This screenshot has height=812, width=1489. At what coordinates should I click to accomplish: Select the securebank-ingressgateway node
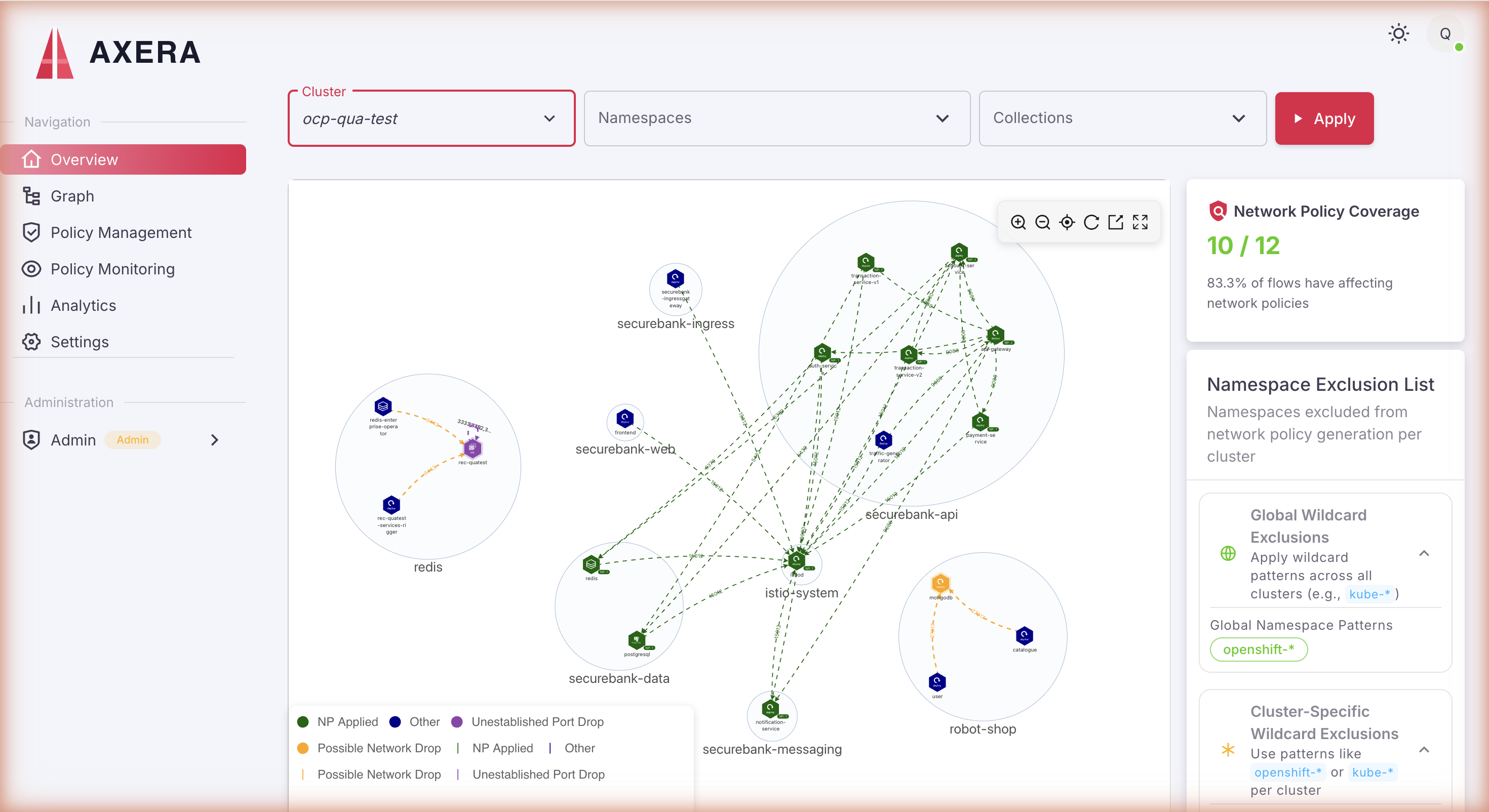[675, 279]
